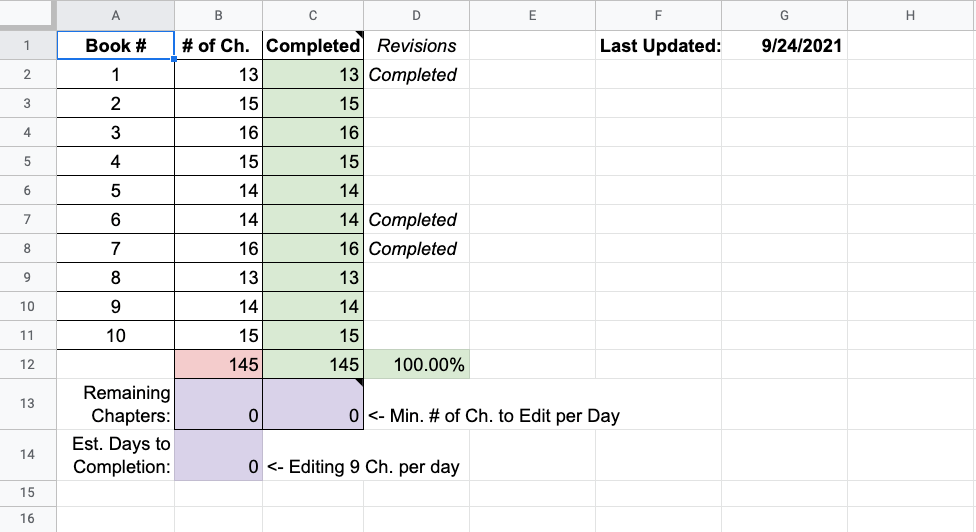Select the "Last Updated:" label cell
The width and height of the screenshot is (976, 532).
tap(660, 46)
